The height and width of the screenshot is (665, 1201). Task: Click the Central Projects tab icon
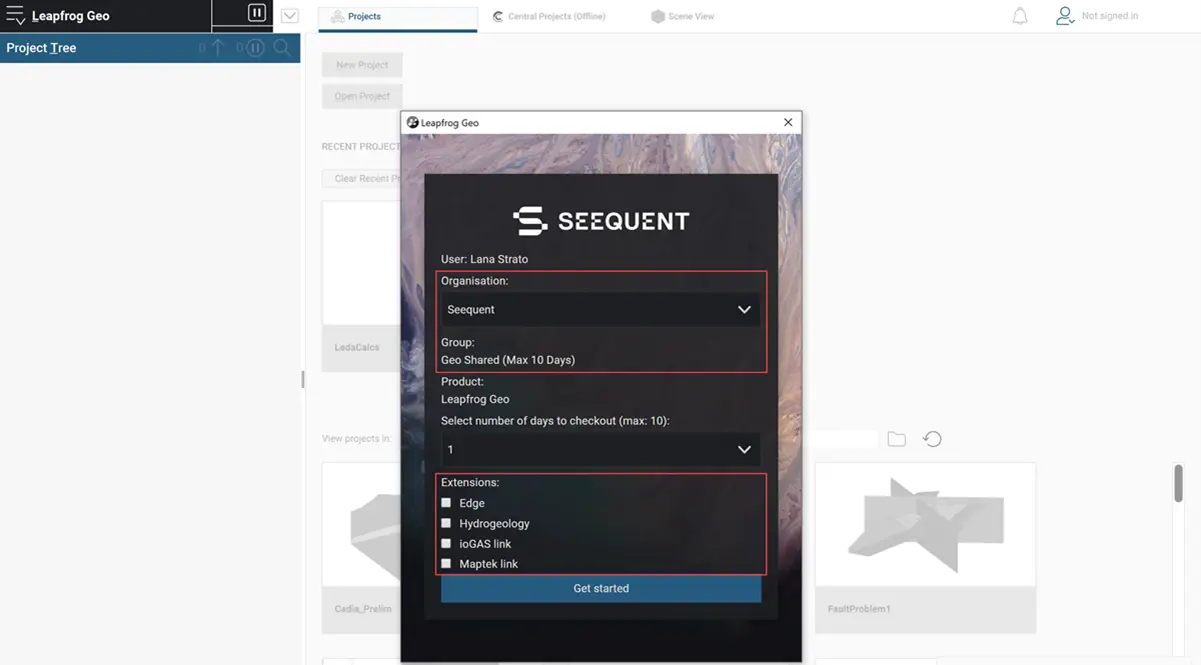[498, 16]
